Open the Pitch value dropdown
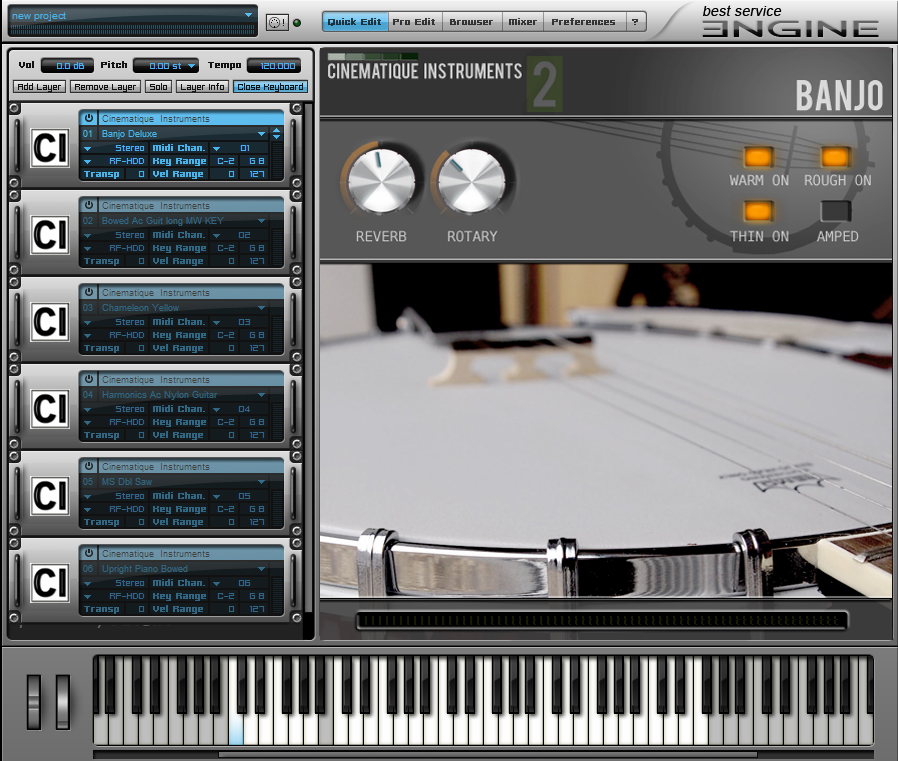 coord(191,66)
